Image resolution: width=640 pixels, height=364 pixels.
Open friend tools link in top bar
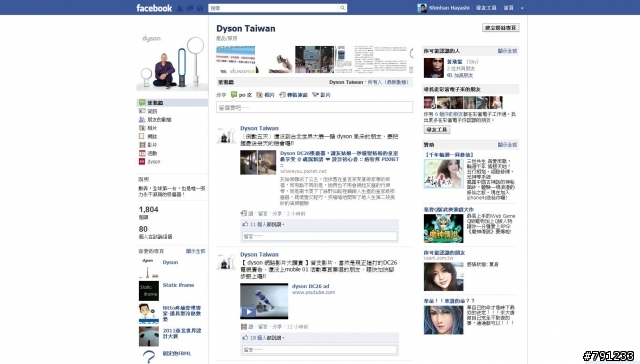(x=486, y=8)
